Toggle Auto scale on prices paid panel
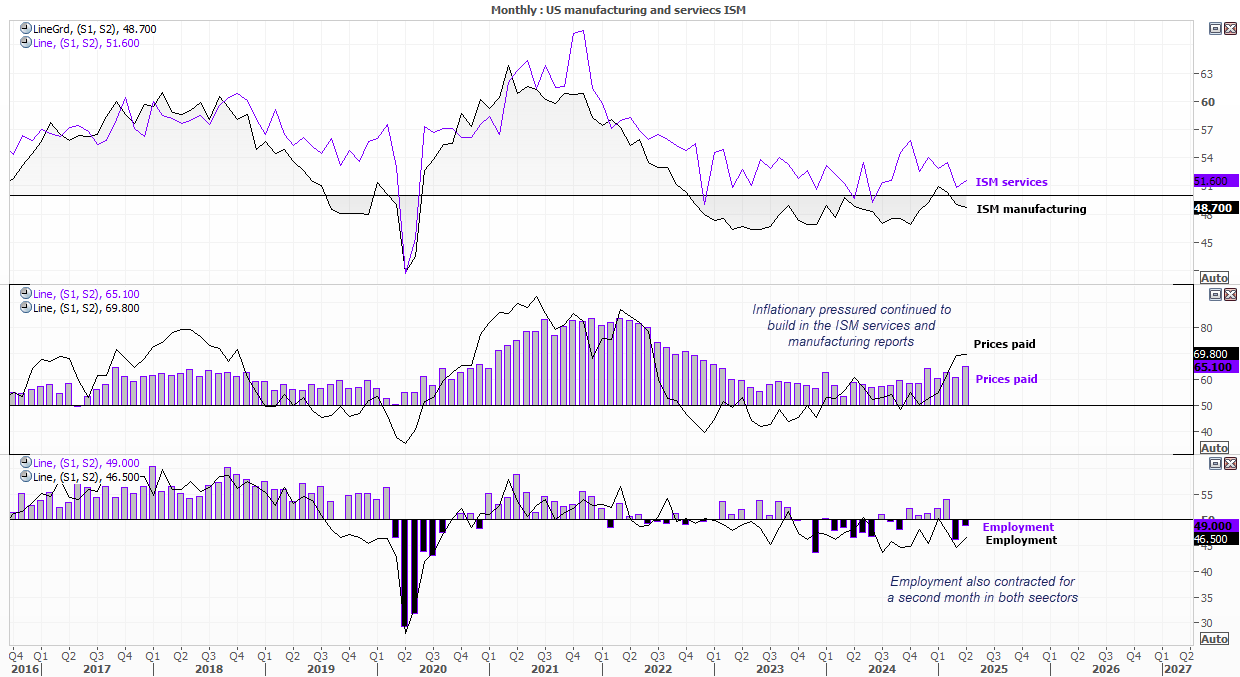 [1214, 447]
